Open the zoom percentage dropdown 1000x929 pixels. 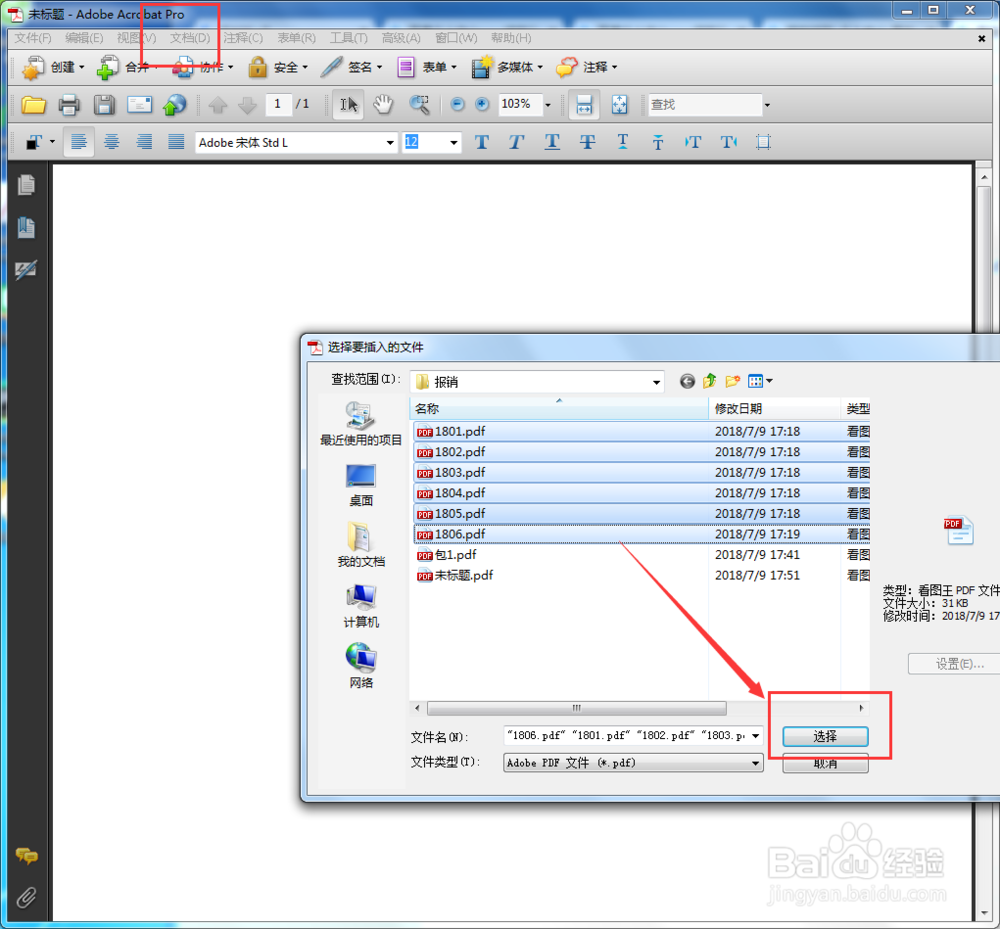548,105
